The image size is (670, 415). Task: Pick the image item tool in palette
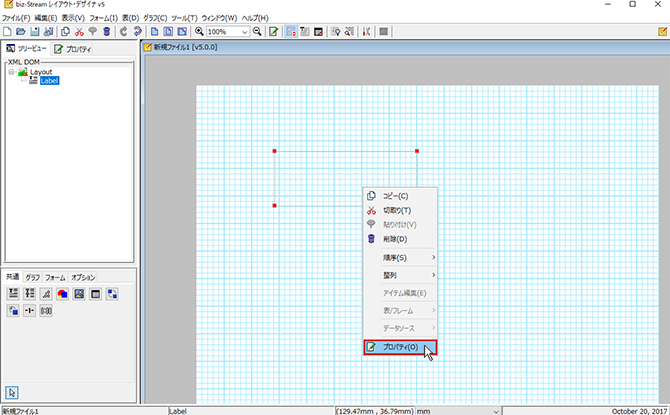pyautogui.click(x=79, y=294)
